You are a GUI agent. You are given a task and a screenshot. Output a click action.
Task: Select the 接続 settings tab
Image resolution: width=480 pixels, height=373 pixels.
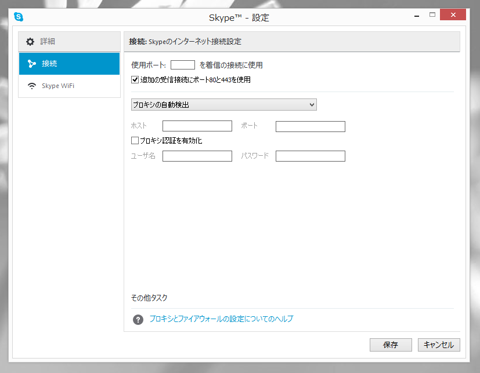pos(69,64)
